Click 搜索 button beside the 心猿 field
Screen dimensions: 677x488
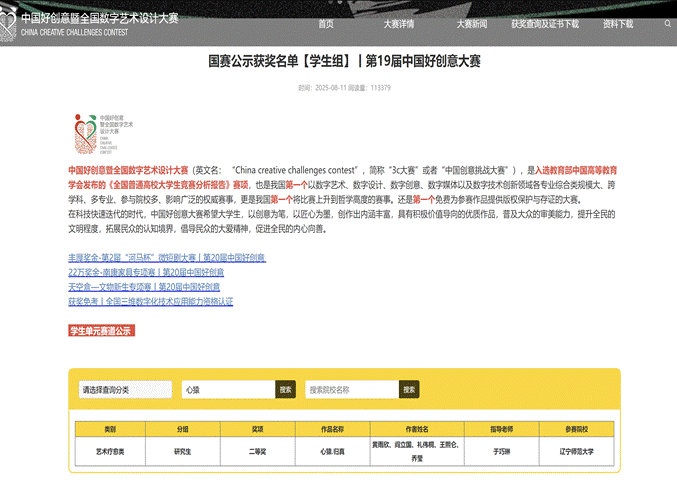coord(285,390)
